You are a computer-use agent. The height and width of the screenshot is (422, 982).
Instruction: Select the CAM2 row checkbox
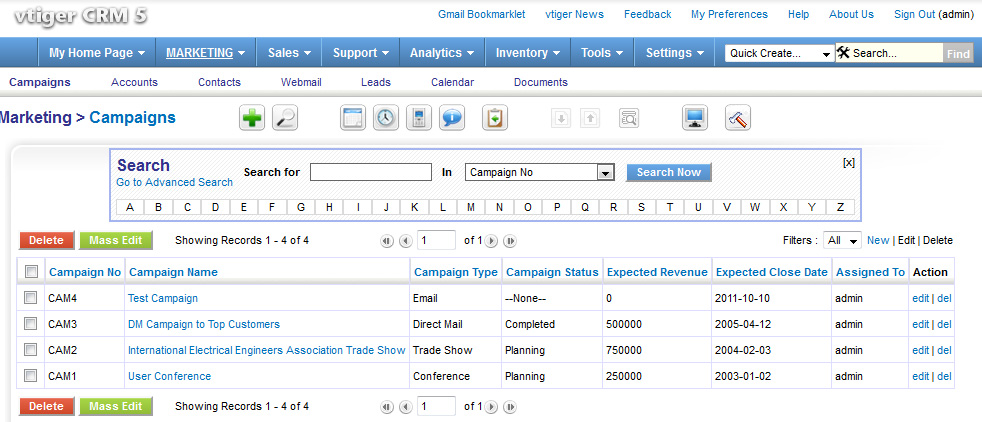click(x=31, y=349)
